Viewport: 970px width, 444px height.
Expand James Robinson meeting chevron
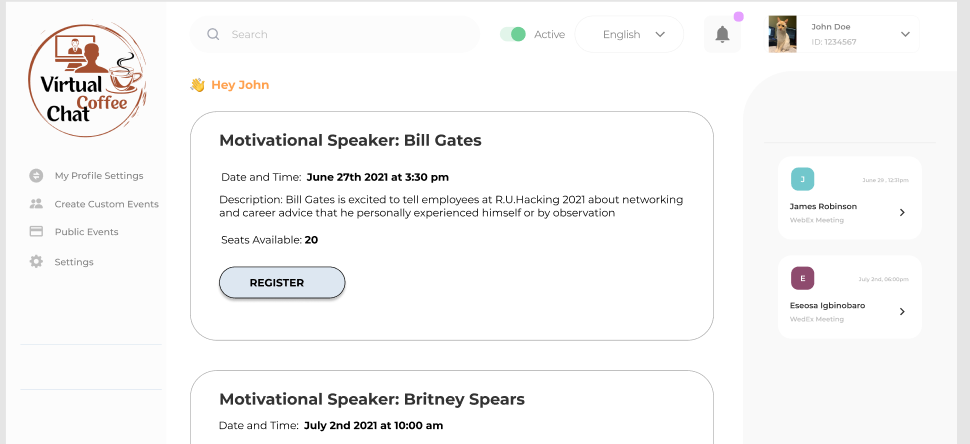902,212
